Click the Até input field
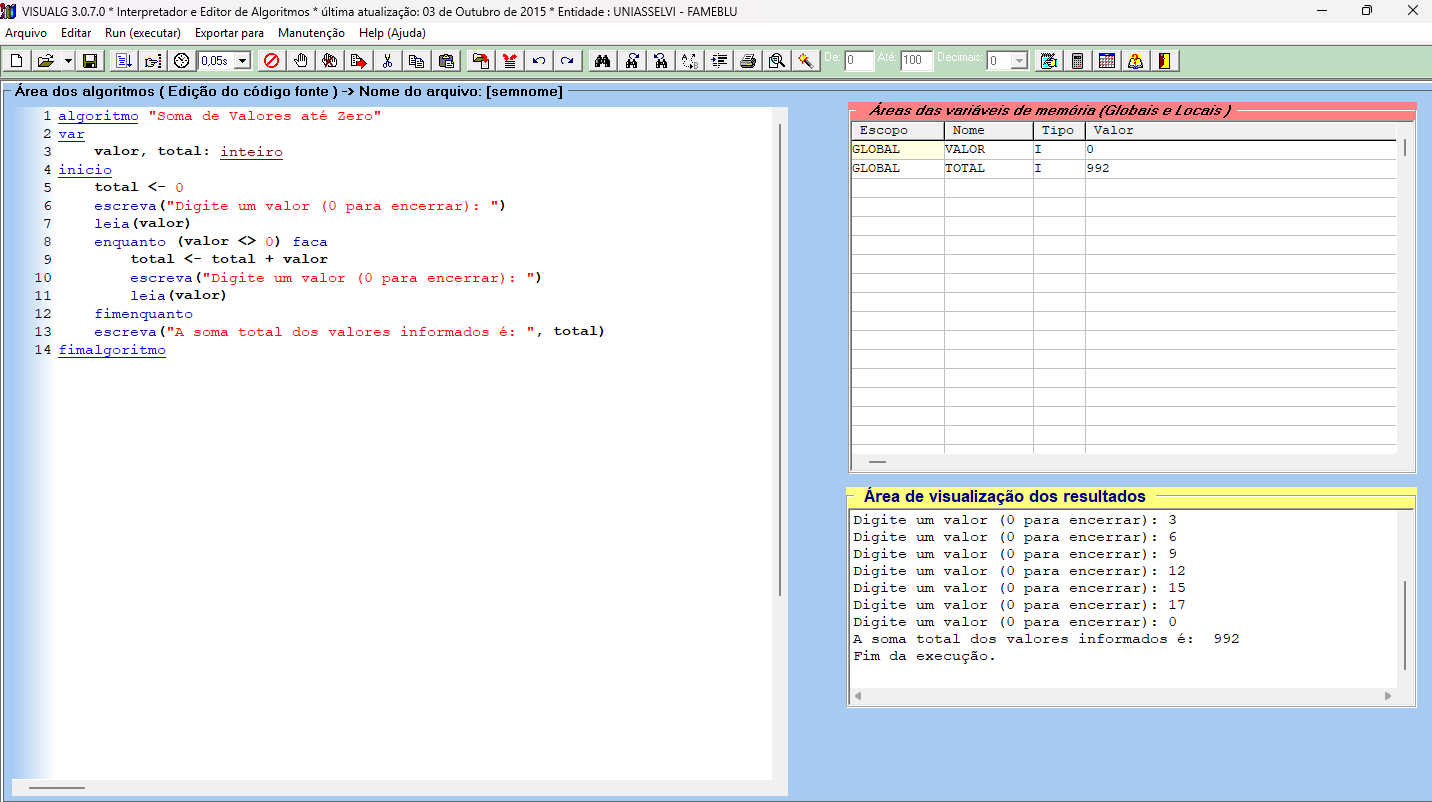Viewport: 1432px width, 802px height. [916, 61]
